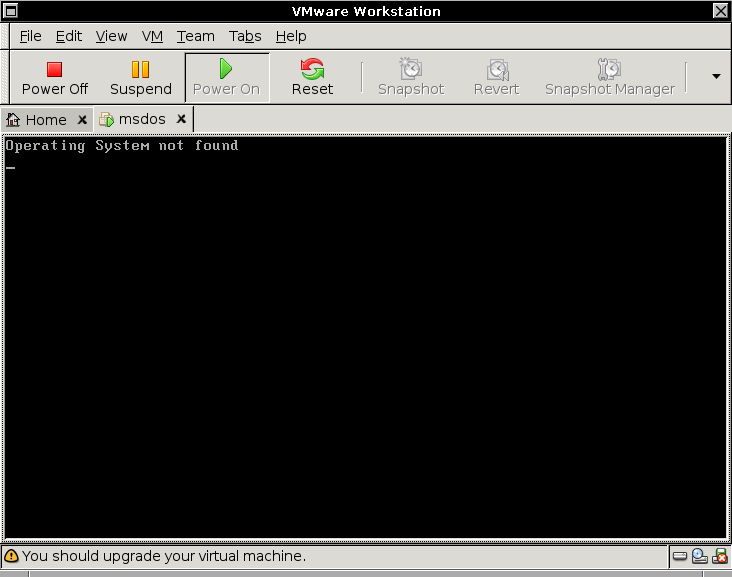Screen dimensions: 732x577
Task: Open the Snapshot Manager
Action: (x=610, y=77)
